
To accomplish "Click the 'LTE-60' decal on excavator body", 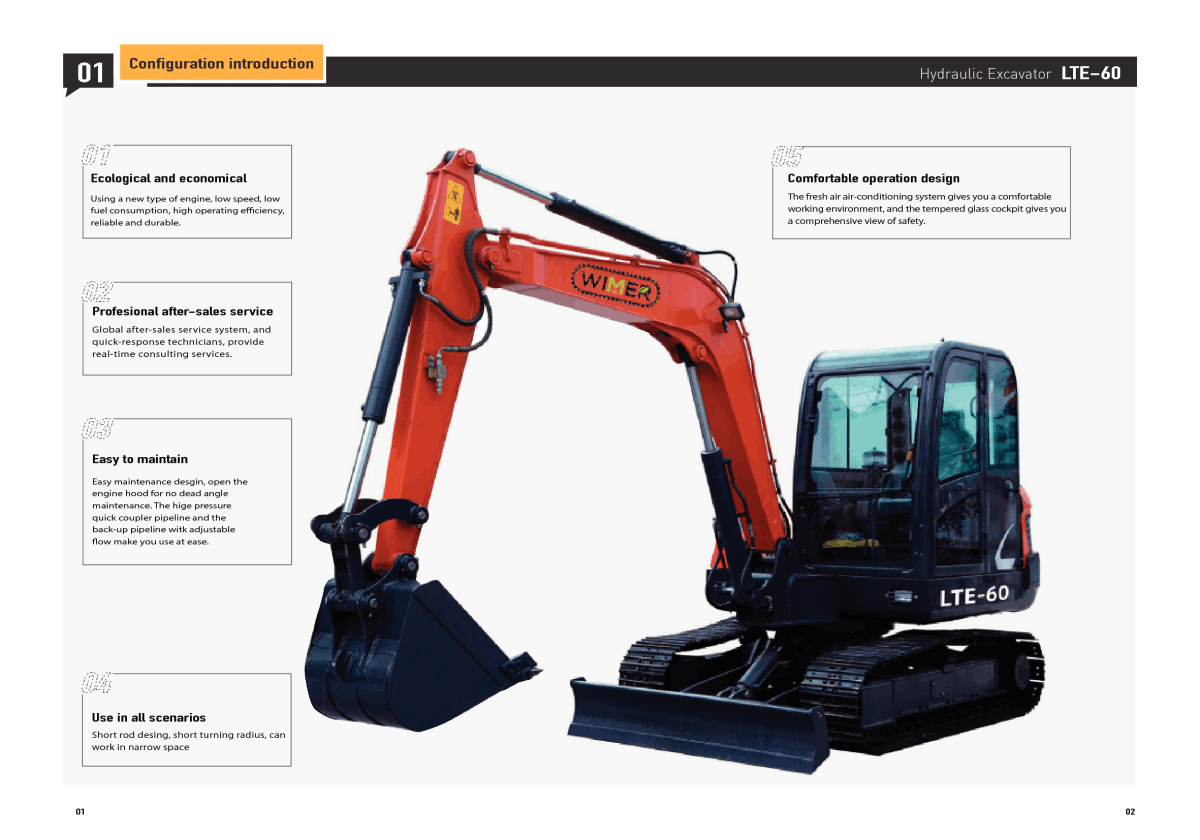I will pos(974,595).
